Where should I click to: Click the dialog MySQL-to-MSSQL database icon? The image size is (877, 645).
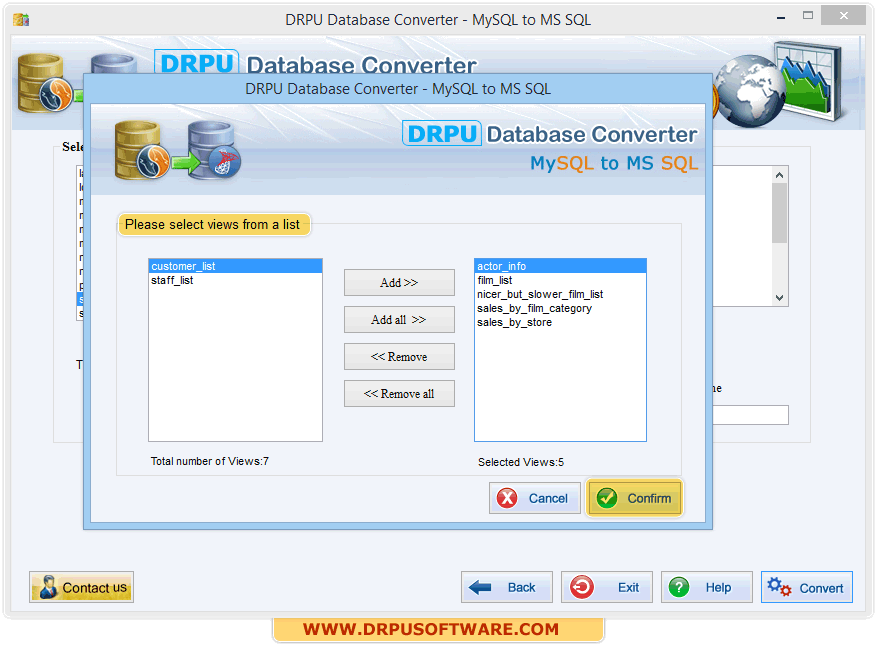coord(178,150)
